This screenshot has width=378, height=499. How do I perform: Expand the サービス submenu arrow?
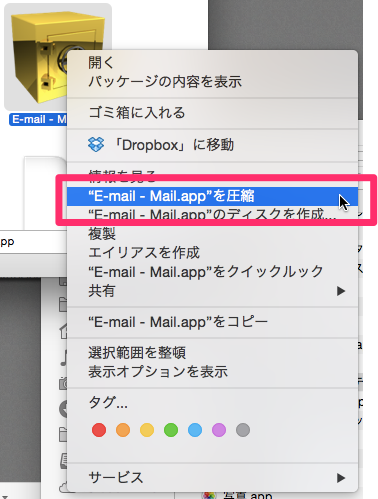[x=341, y=478]
